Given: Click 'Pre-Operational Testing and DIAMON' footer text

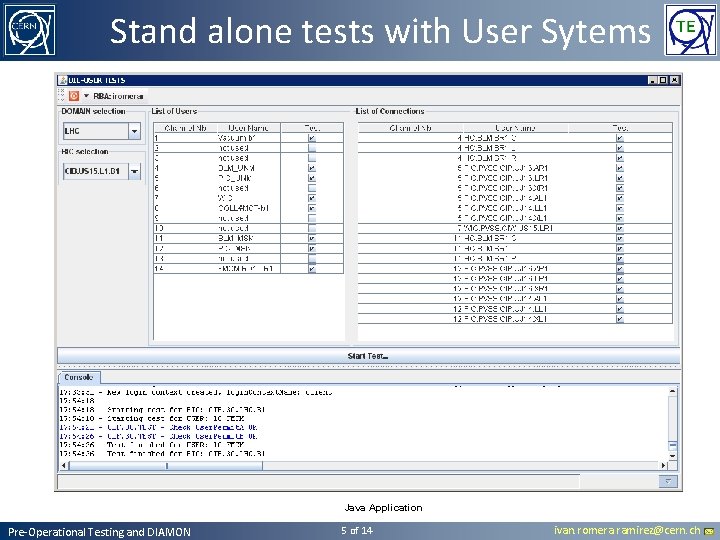Looking at the screenshot, I should 99,532.
